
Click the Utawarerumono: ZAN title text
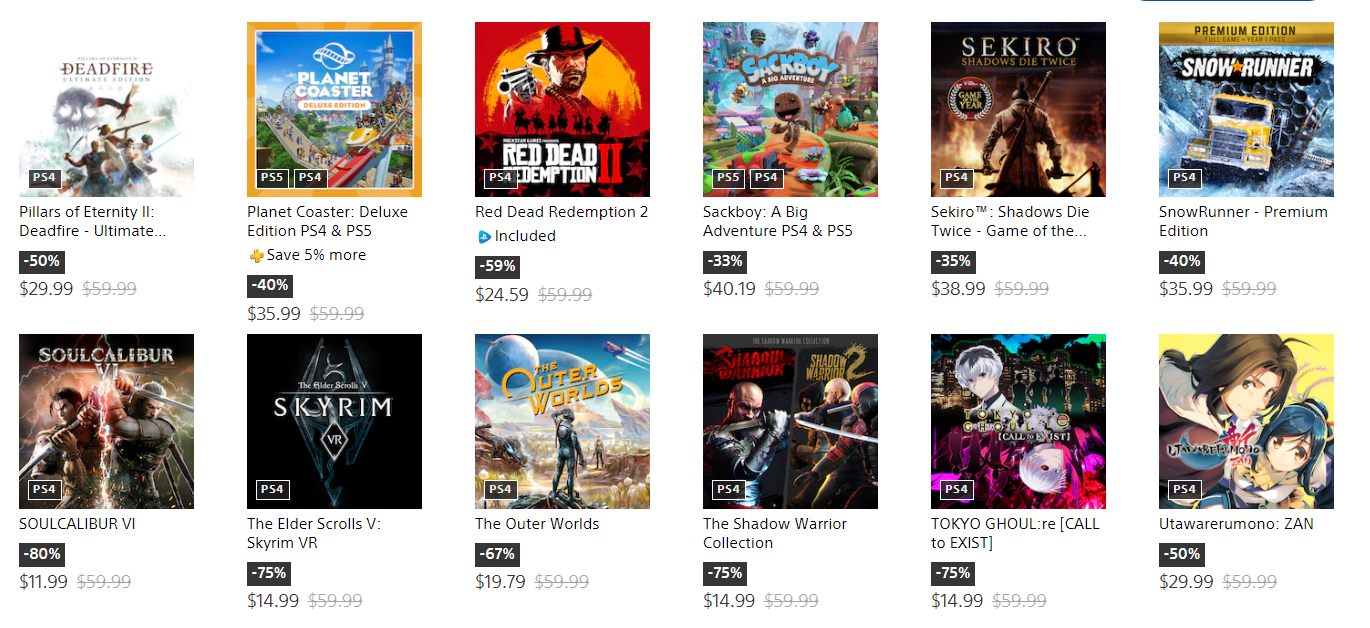tap(1236, 524)
